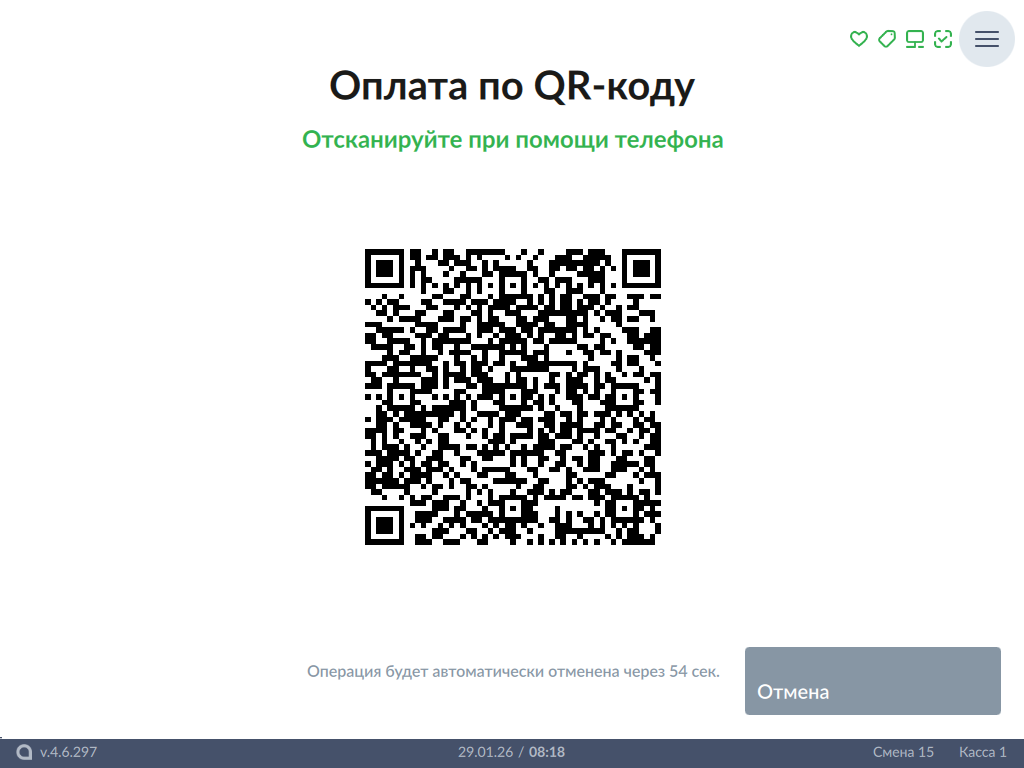Image resolution: width=1024 pixels, height=768 pixels.
Task: Click the Касса 1 register label
Action: 982,752
